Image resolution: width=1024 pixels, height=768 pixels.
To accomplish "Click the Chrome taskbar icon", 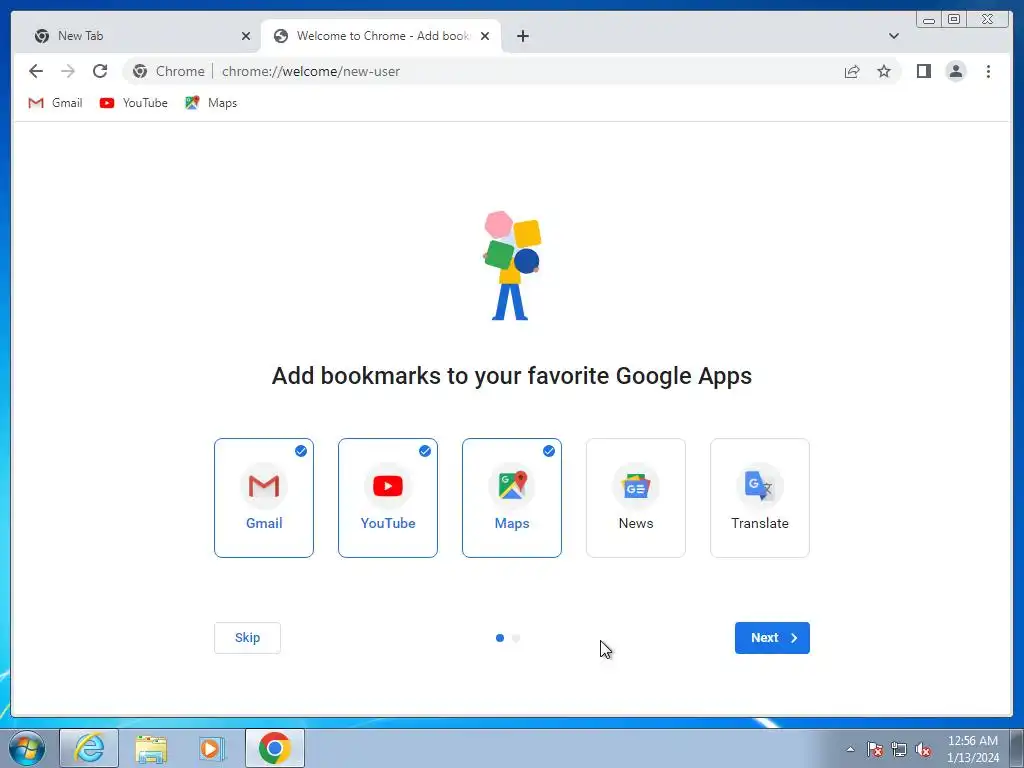I will [275, 748].
